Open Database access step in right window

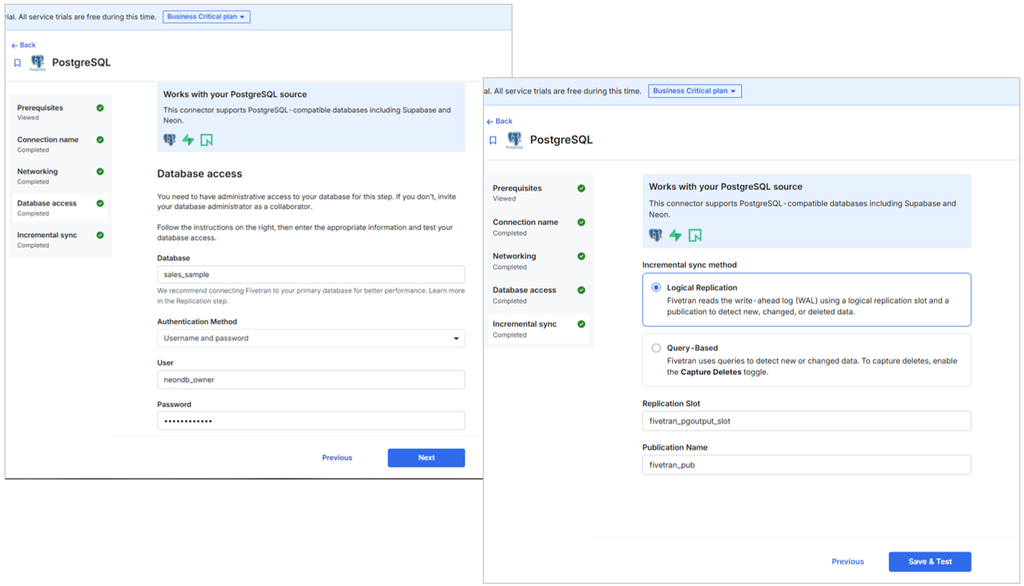(x=539, y=295)
